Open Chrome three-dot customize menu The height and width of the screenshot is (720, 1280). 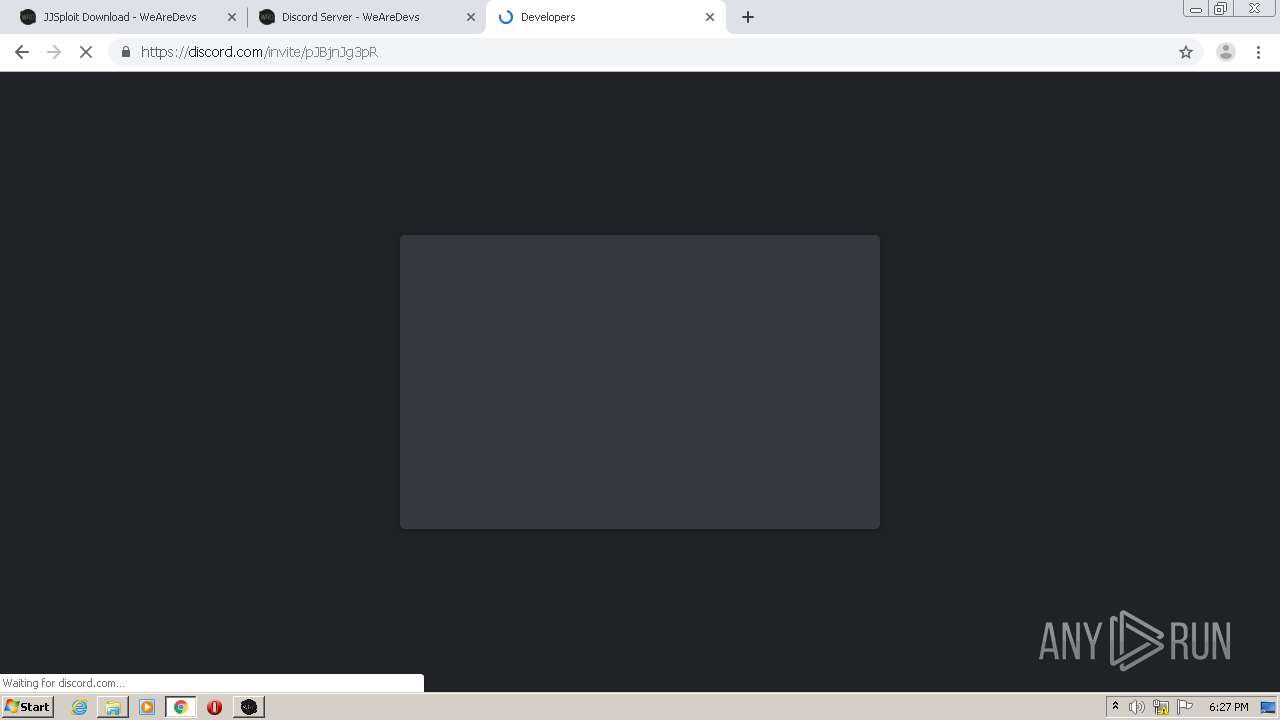click(x=1259, y=52)
